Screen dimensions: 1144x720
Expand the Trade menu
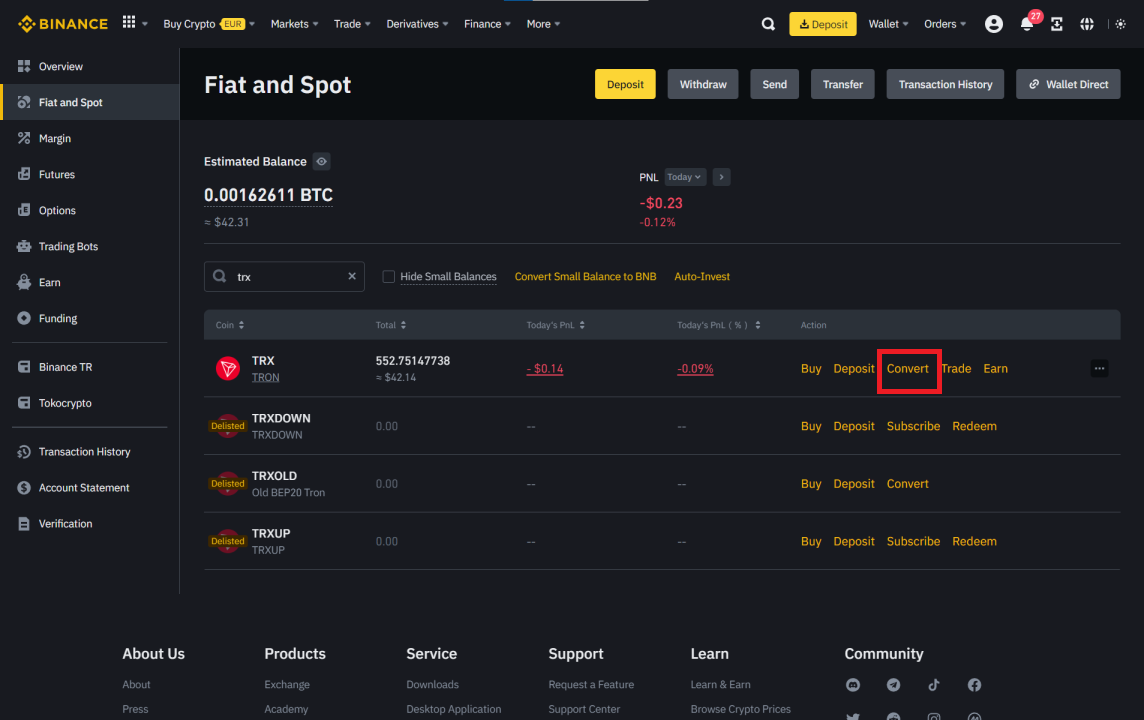352,24
